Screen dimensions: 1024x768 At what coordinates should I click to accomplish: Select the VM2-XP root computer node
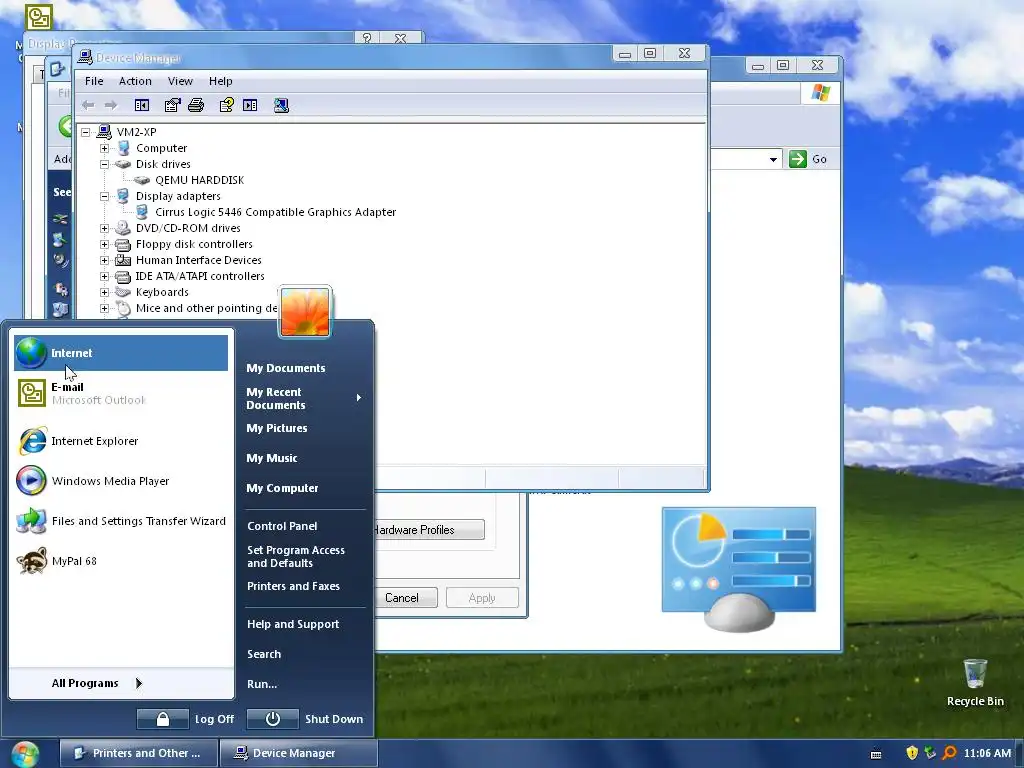[x=136, y=132]
